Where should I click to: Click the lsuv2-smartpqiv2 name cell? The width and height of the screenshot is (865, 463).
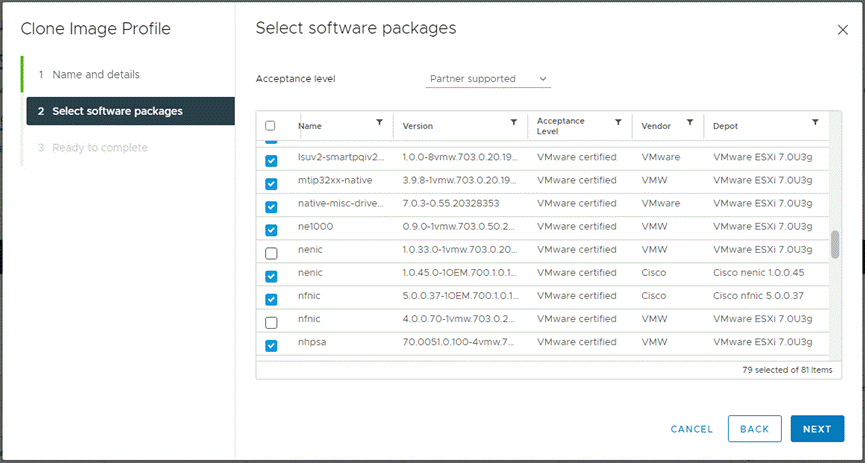[x=341, y=157]
